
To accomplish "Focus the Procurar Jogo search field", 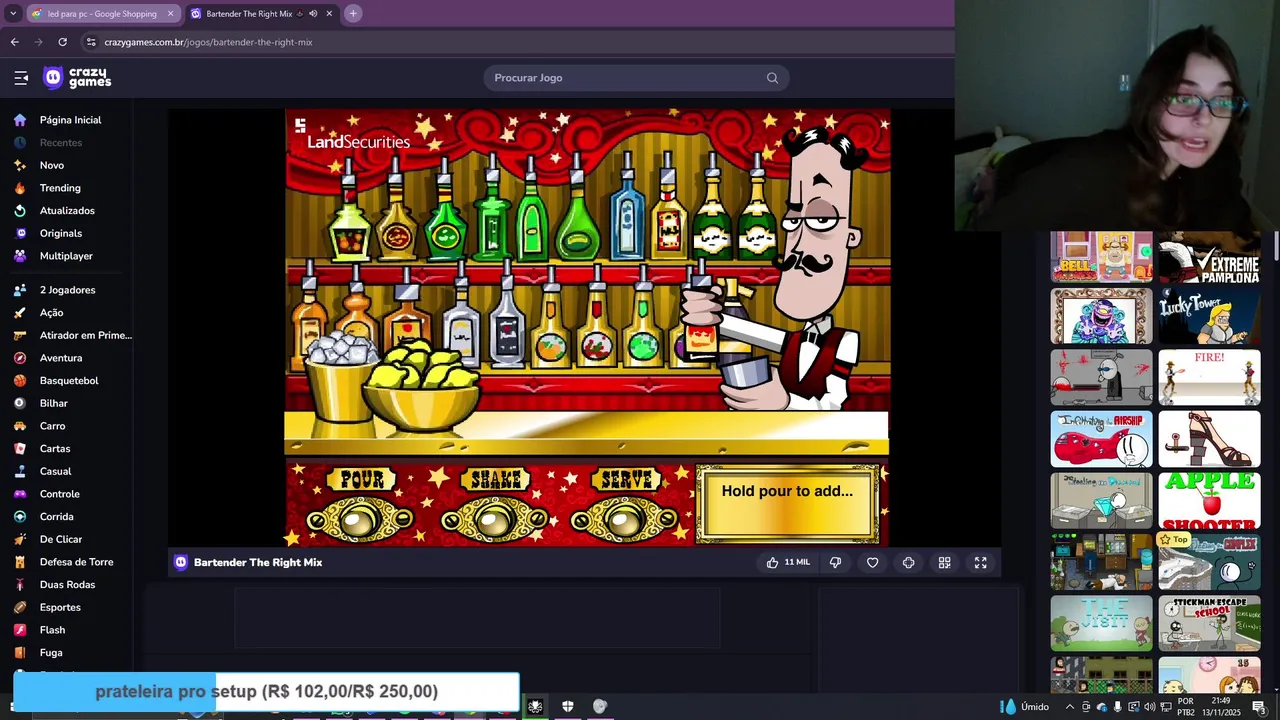I will [636, 78].
